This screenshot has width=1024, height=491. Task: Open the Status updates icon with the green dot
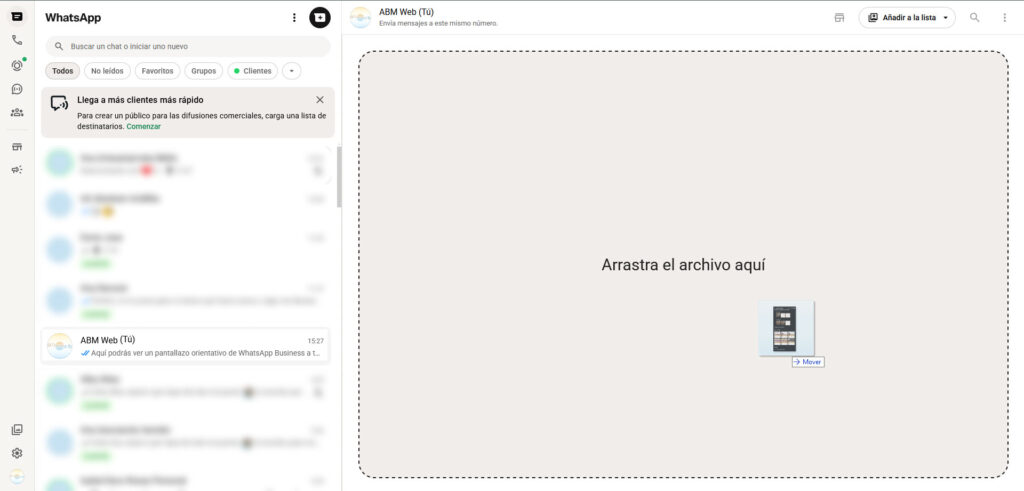(17, 65)
